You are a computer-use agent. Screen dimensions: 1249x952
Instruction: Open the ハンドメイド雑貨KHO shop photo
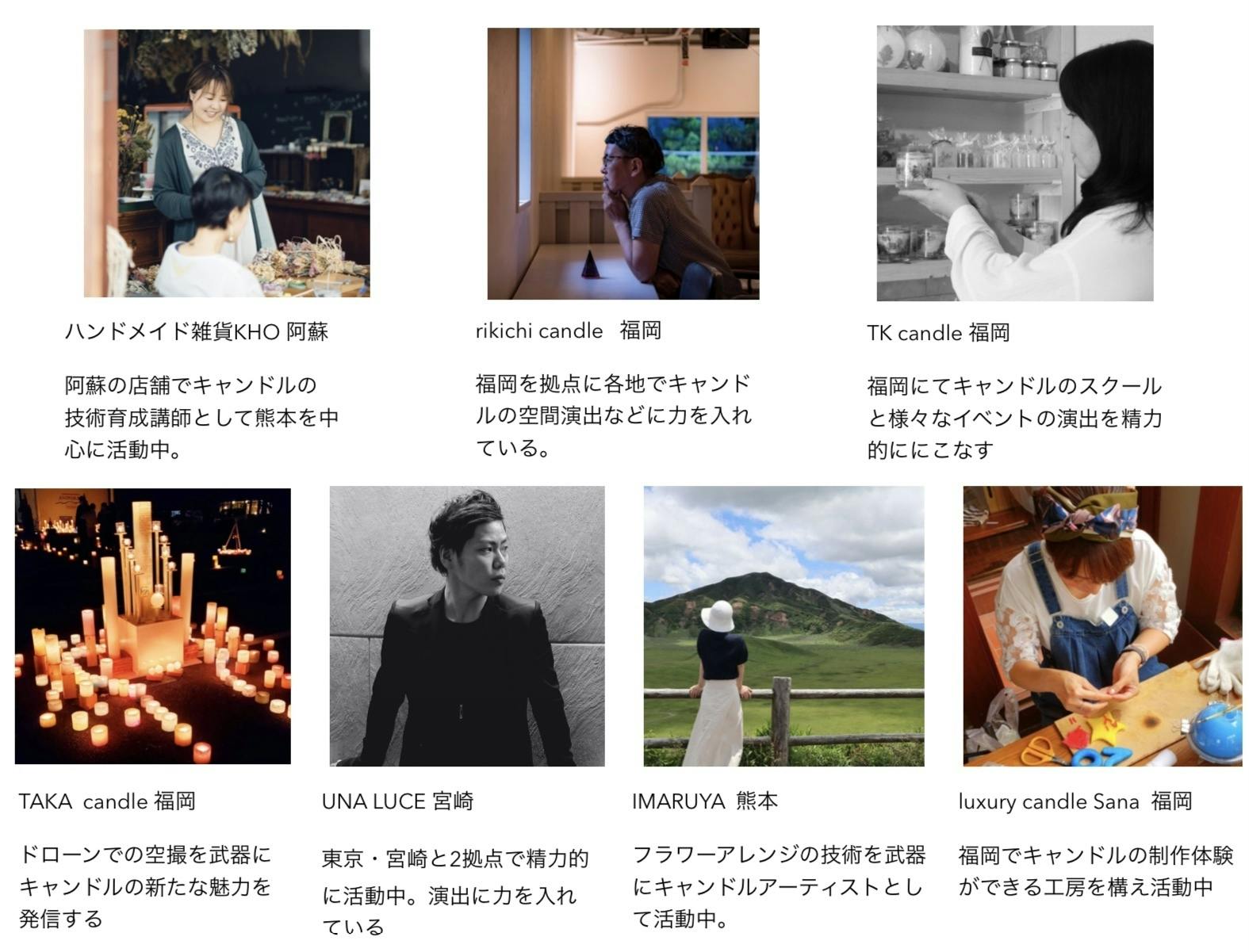pyautogui.click(x=227, y=163)
